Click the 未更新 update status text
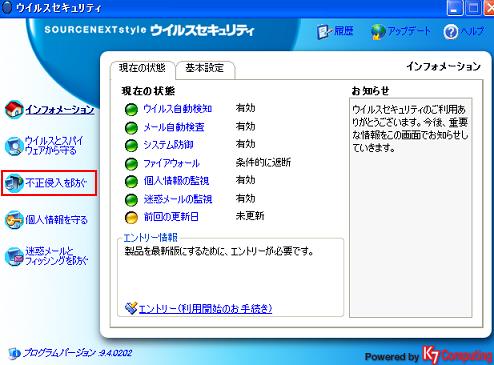The image size is (494, 365). [x=250, y=216]
